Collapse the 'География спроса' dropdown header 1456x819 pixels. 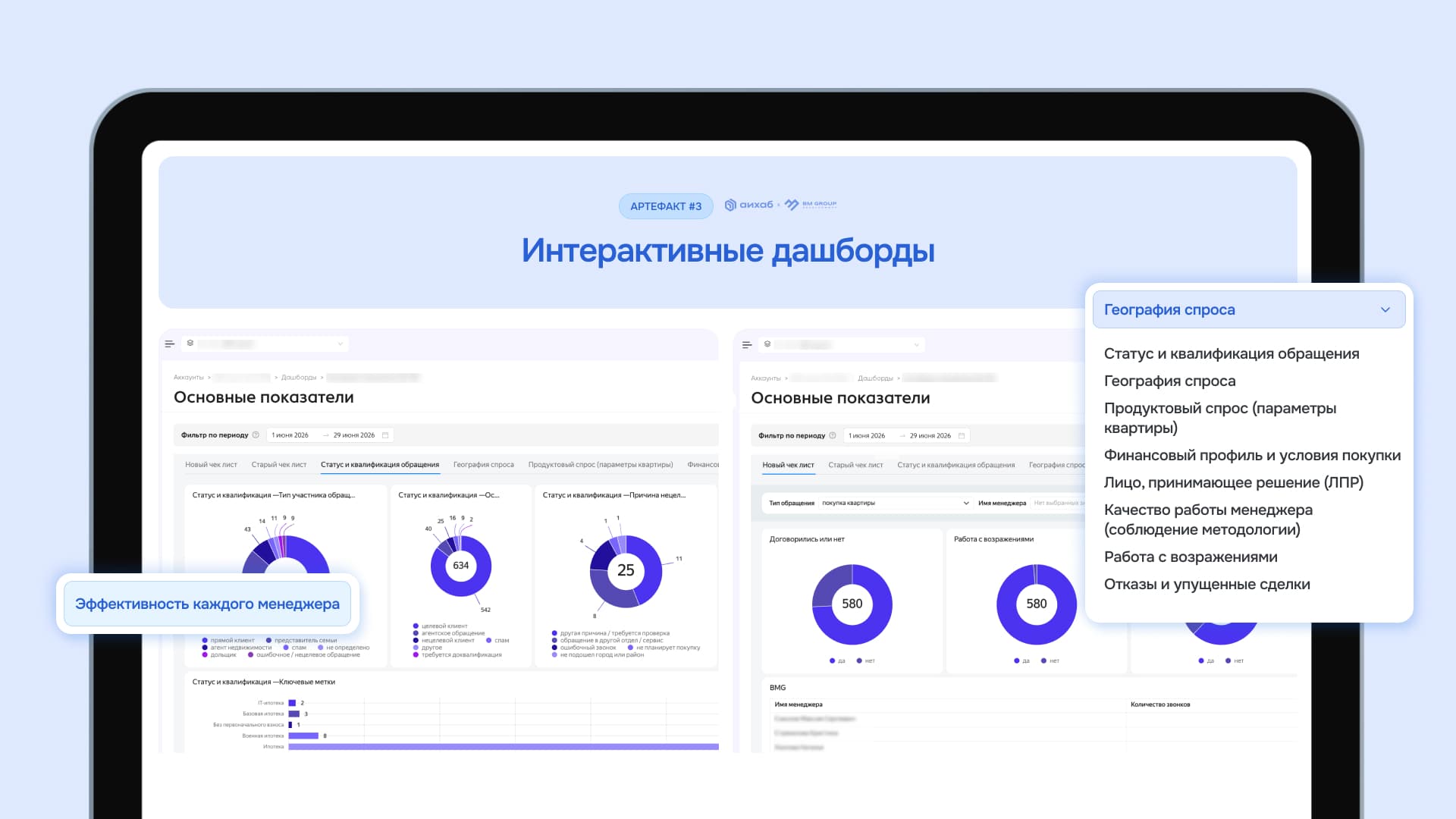coord(1249,309)
